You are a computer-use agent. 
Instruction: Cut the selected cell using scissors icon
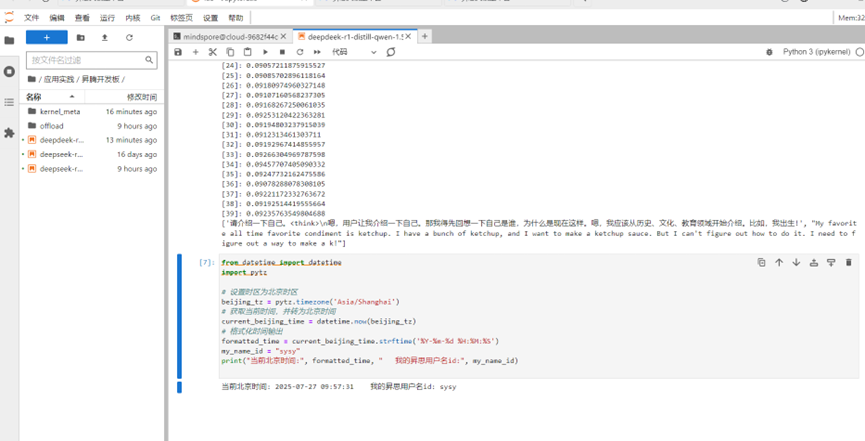click(x=212, y=52)
